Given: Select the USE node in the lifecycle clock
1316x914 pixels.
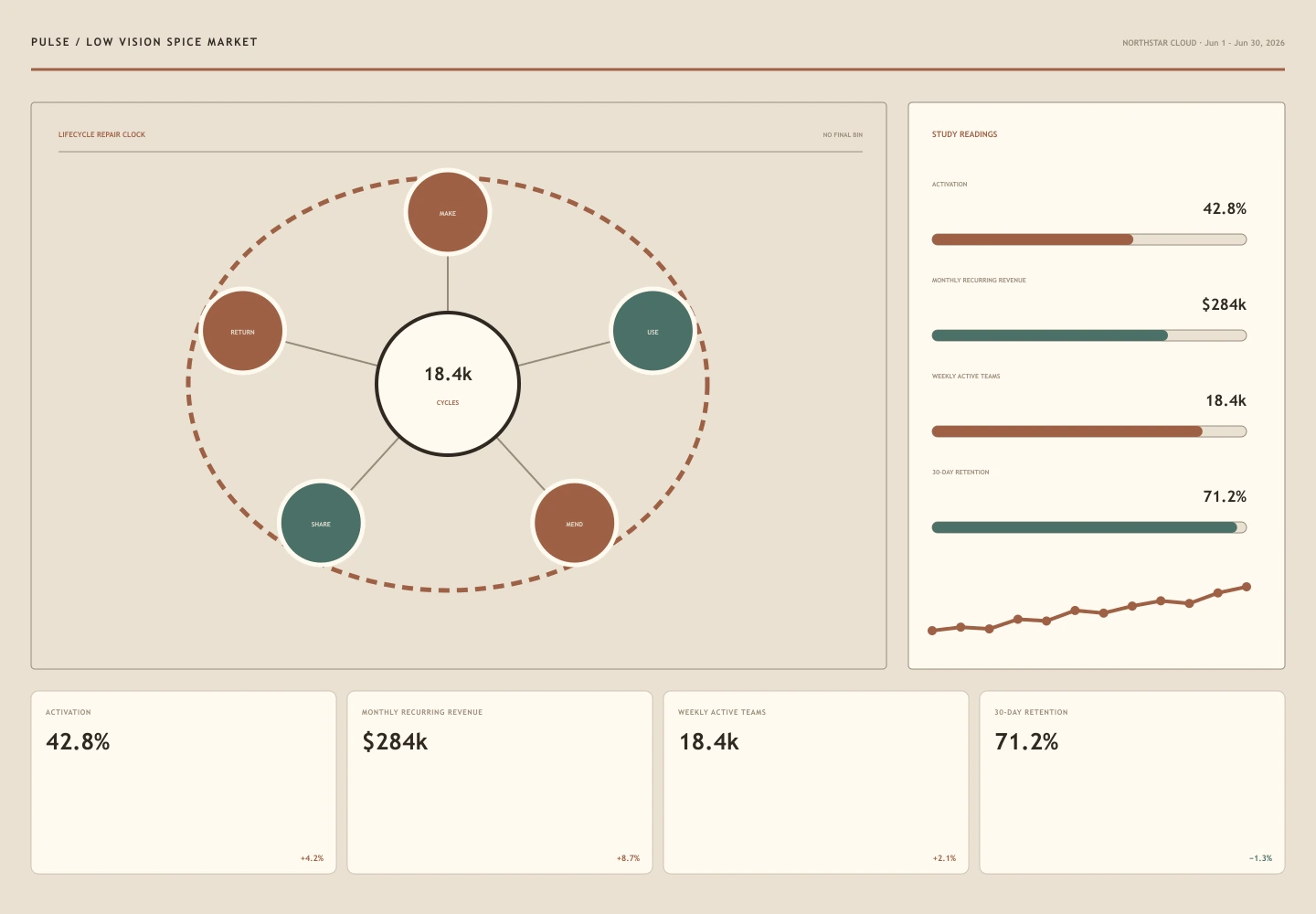Looking at the screenshot, I should pyautogui.click(x=653, y=331).
